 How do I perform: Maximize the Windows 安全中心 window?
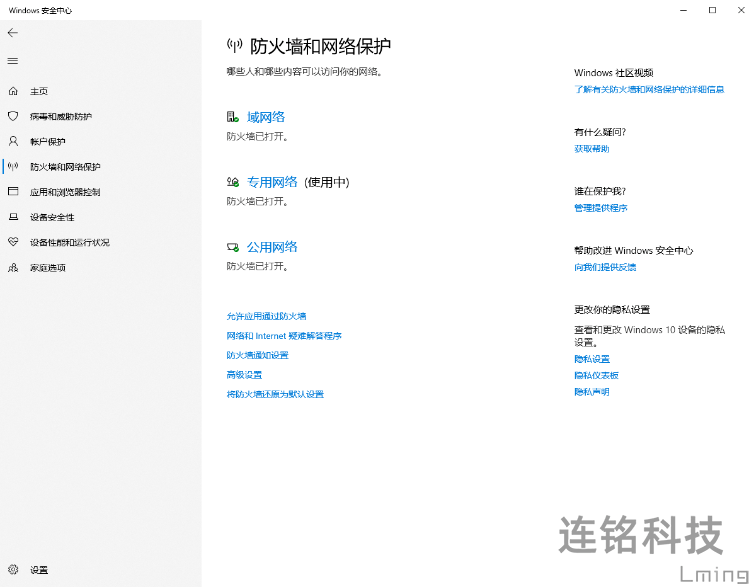712,10
